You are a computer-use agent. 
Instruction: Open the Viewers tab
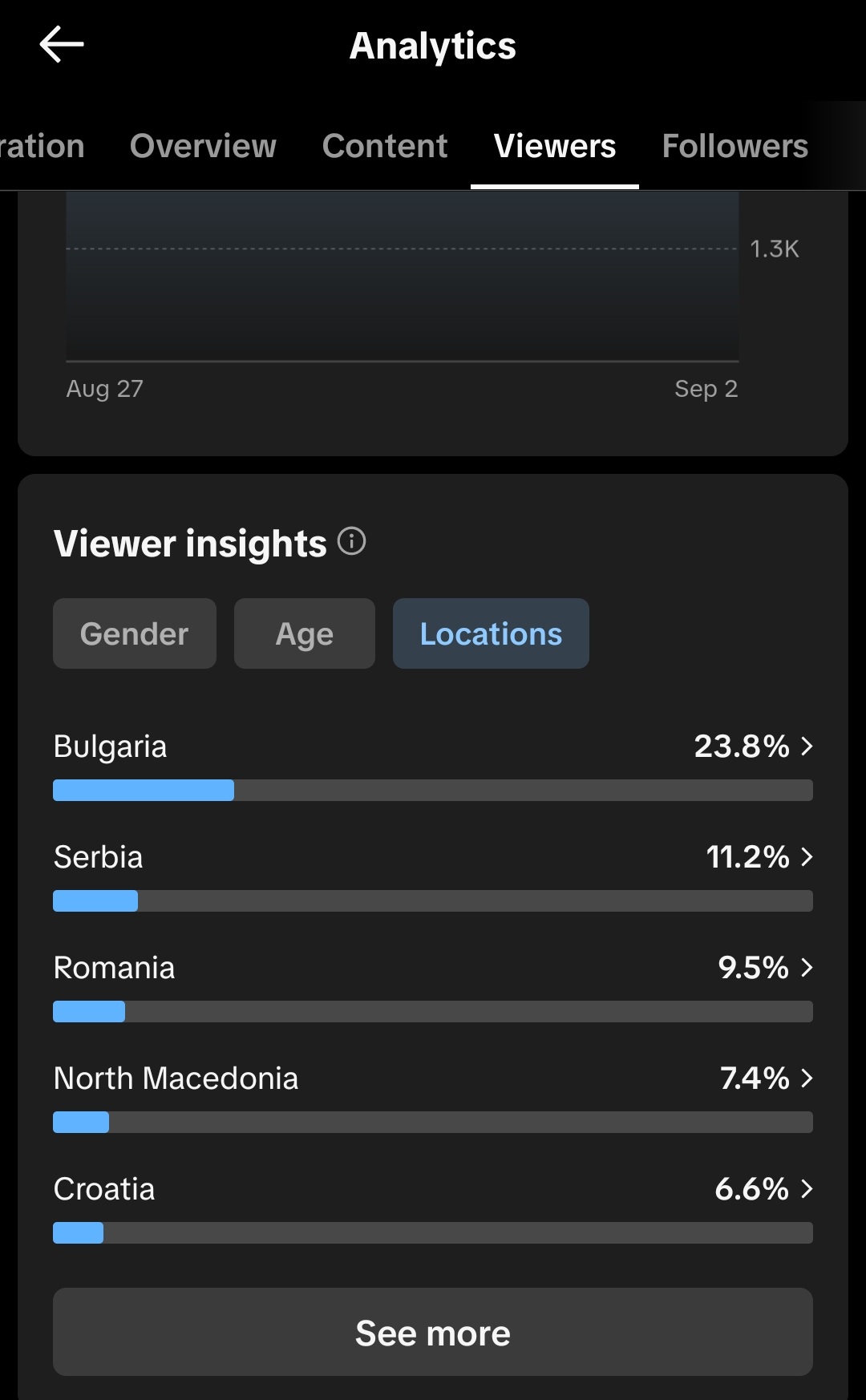point(555,146)
